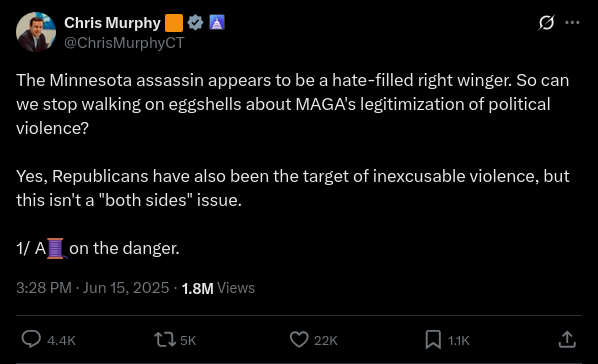This screenshot has width=598, height=364.
Task: Open the repost arrows icon menu
Action: 165,340
